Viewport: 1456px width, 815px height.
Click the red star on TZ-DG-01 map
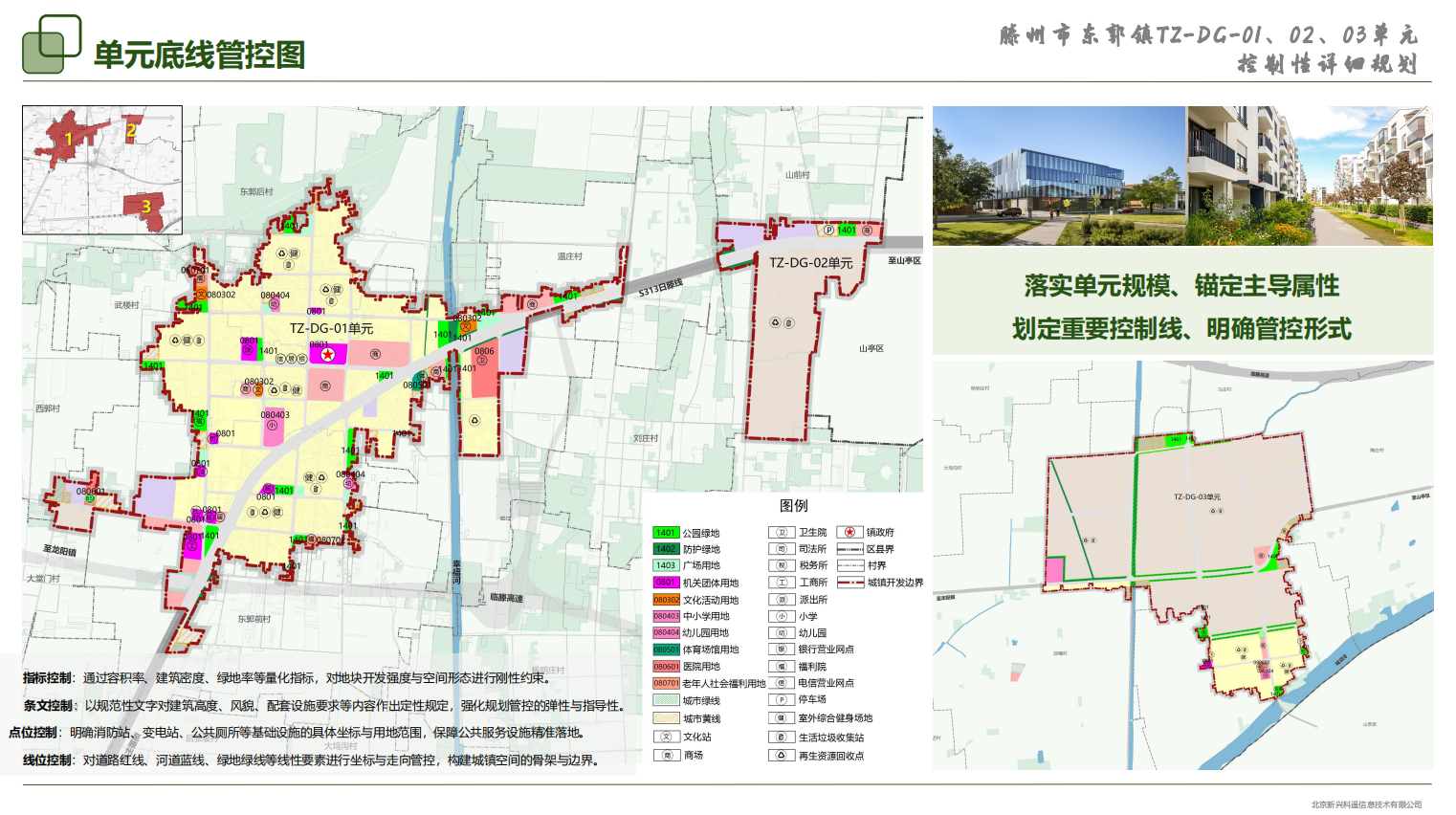pyautogui.click(x=328, y=355)
